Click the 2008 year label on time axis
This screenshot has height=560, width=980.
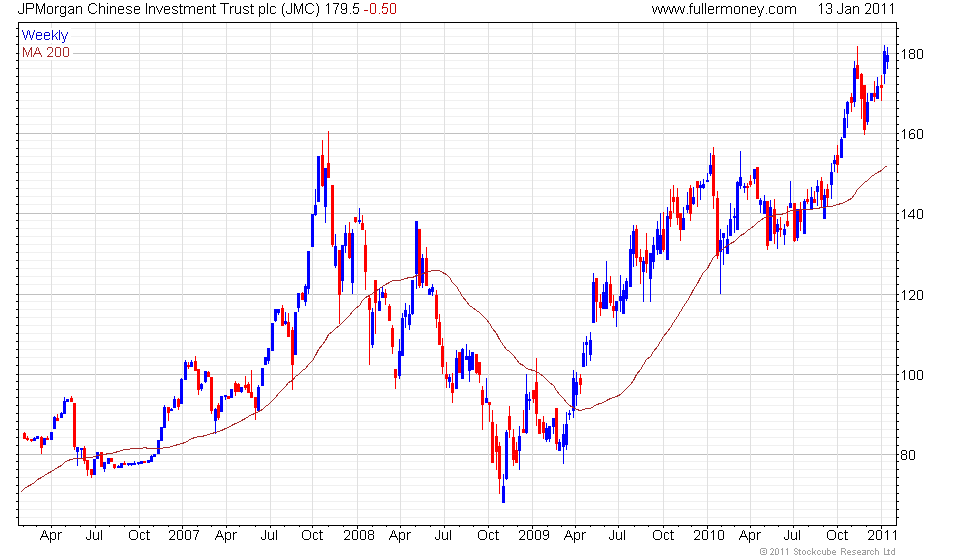pos(359,536)
